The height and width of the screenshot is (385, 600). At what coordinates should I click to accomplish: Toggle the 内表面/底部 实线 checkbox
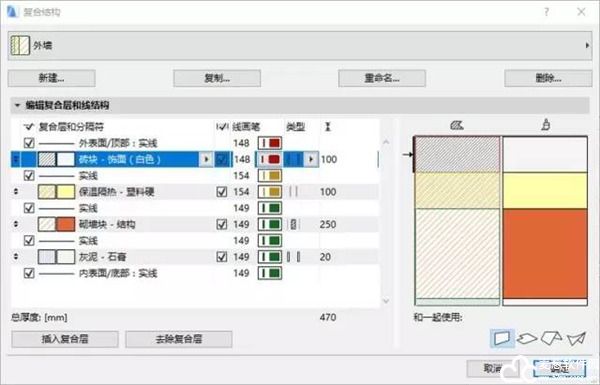pos(29,273)
